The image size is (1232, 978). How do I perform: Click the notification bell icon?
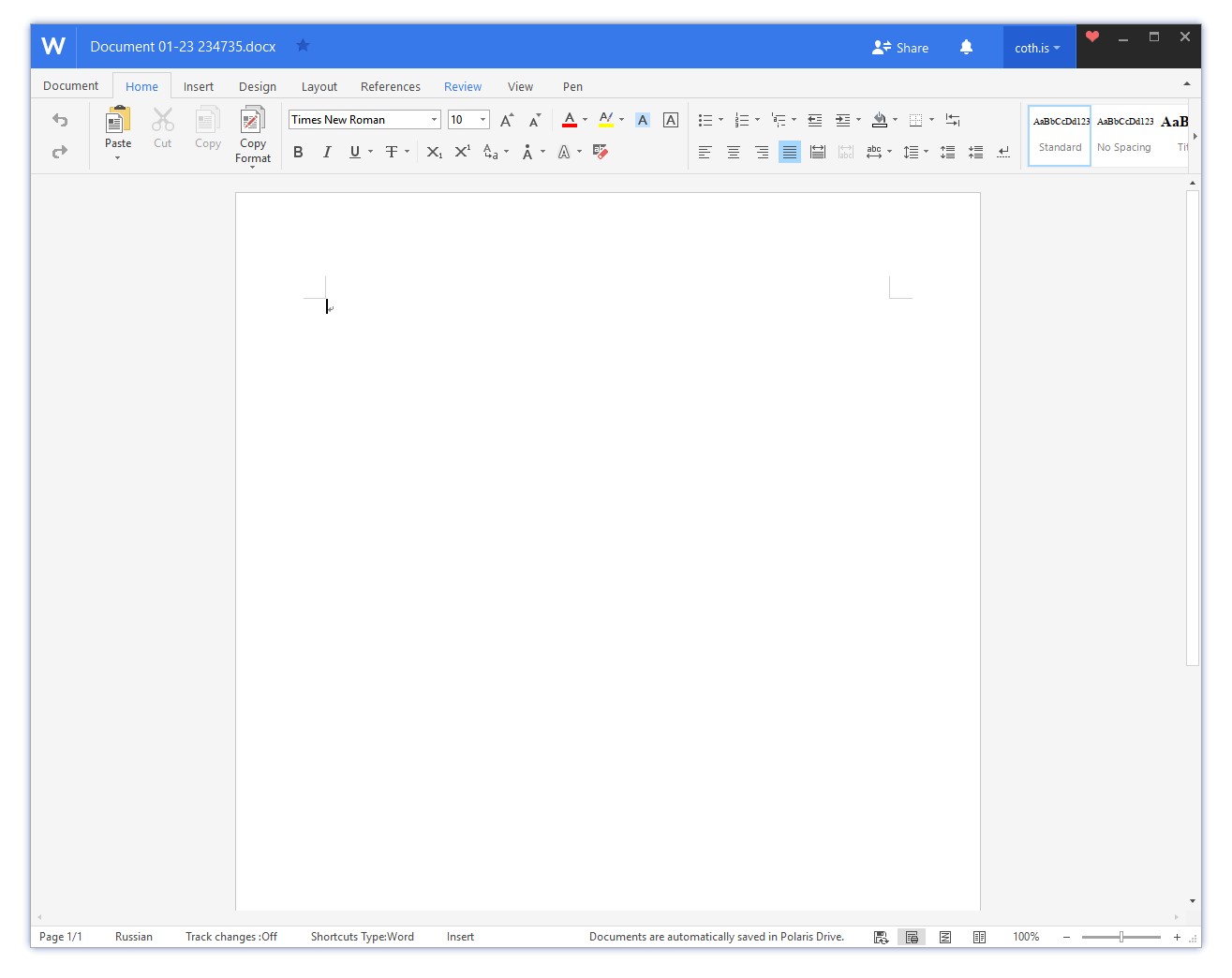pyautogui.click(x=966, y=47)
